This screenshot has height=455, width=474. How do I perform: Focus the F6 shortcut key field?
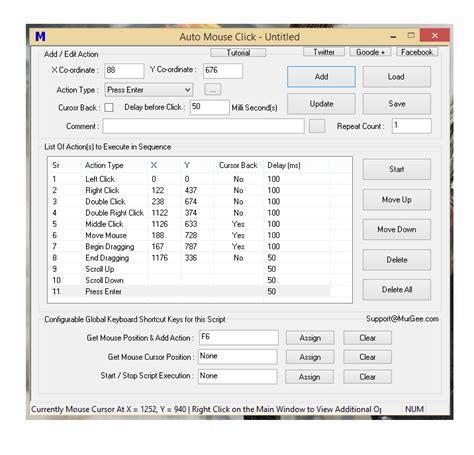point(239,337)
